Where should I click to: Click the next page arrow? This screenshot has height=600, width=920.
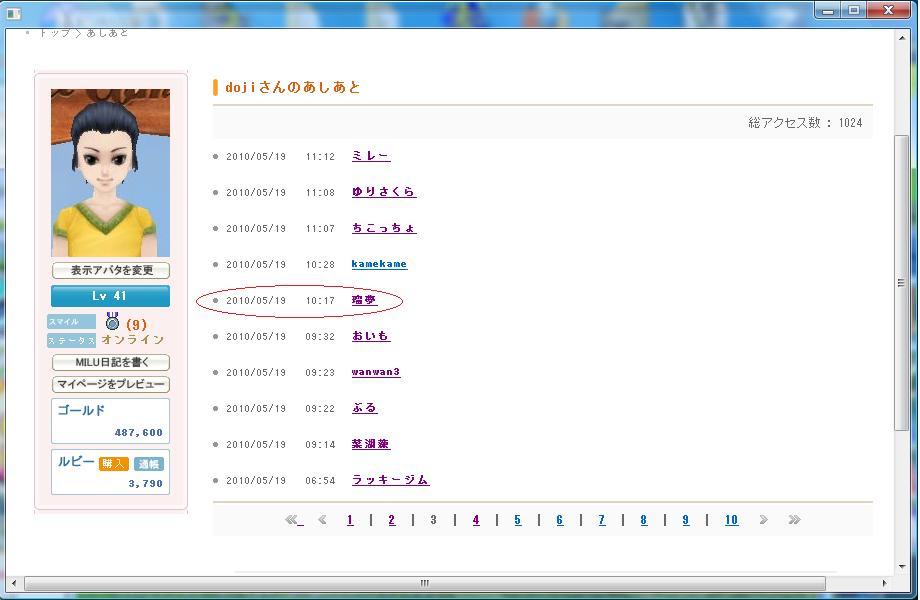coord(763,520)
